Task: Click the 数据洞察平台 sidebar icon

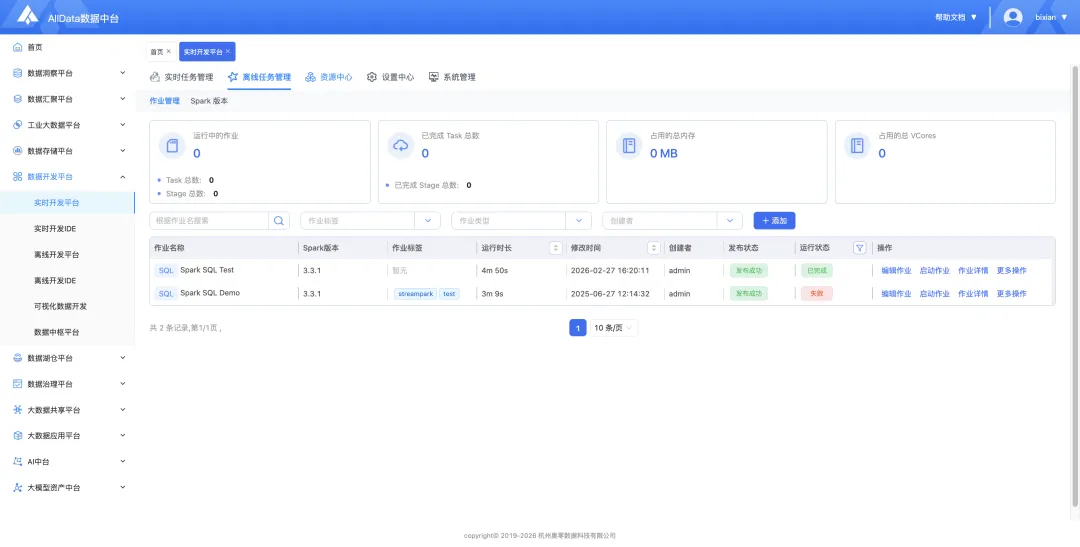Action: pos(18,73)
